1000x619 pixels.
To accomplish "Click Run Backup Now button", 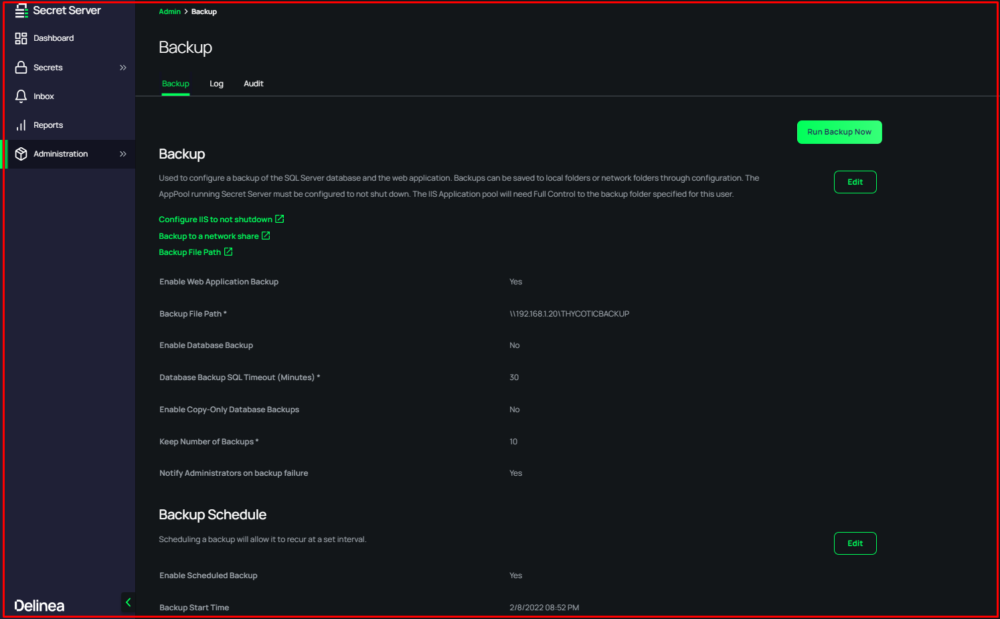I will coord(839,132).
